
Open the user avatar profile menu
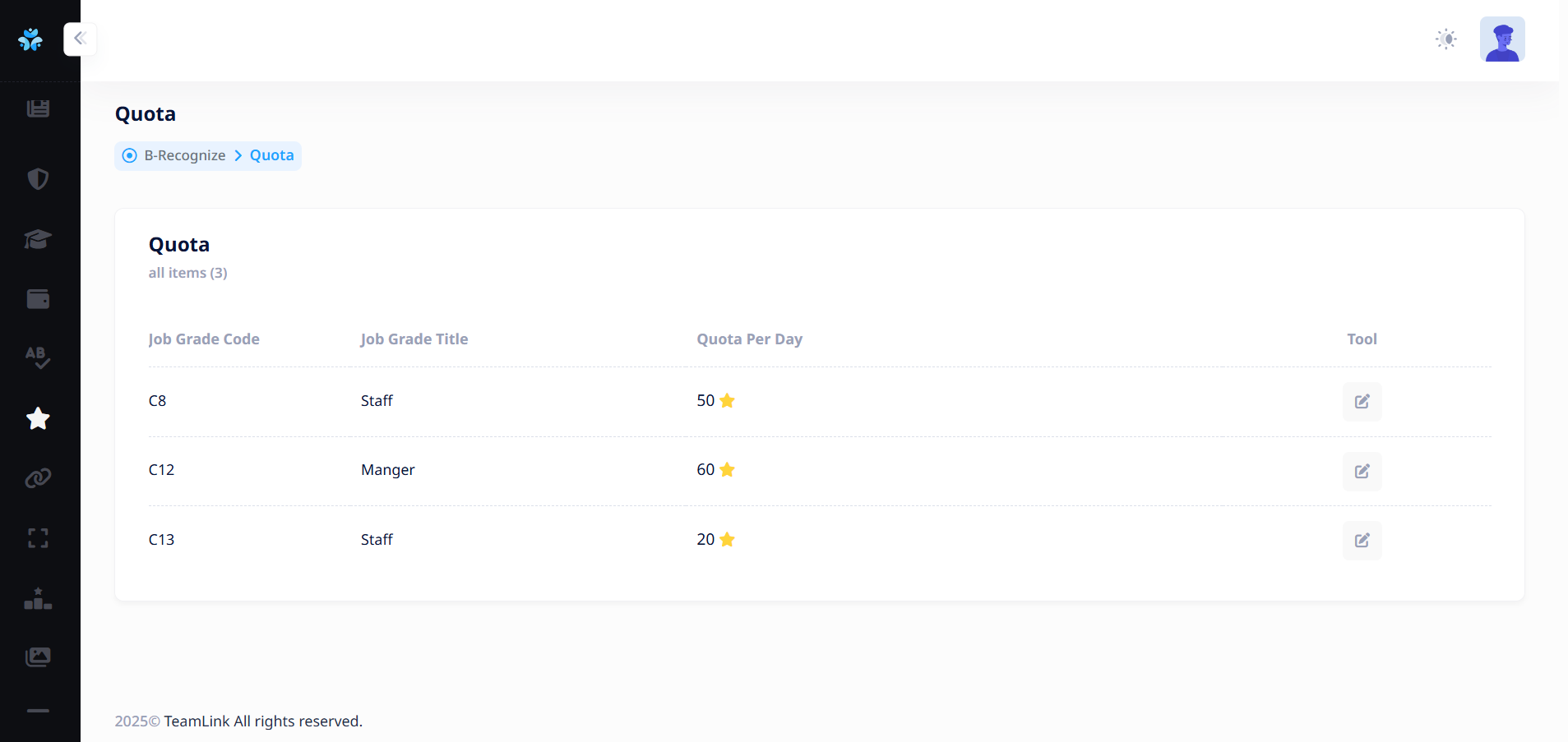(1501, 39)
